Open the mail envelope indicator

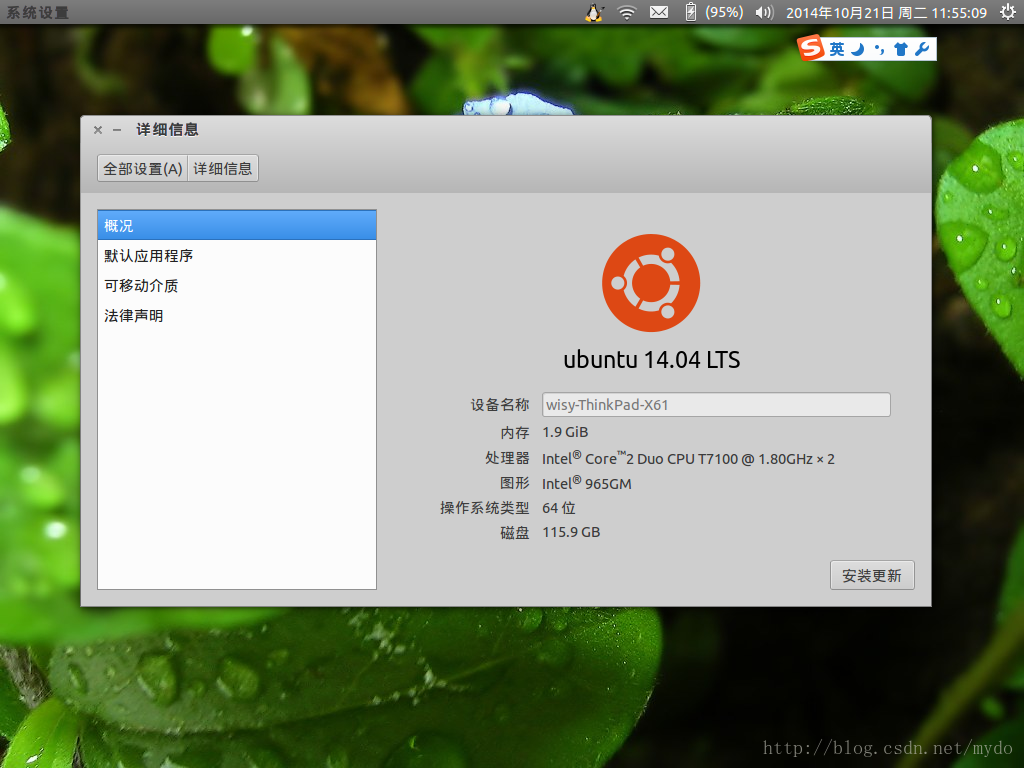click(659, 12)
